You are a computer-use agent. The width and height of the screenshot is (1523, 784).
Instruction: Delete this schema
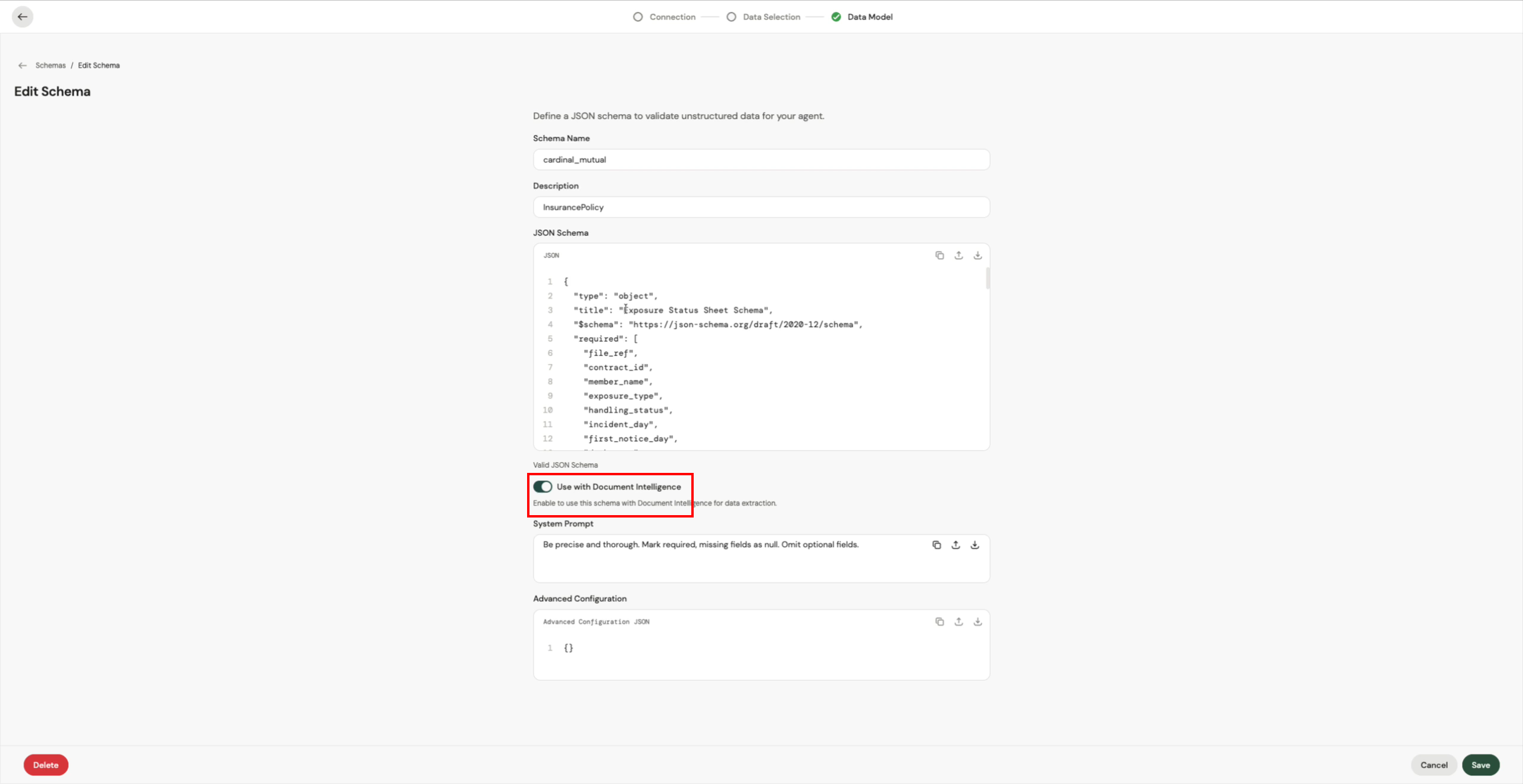(46, 765)
